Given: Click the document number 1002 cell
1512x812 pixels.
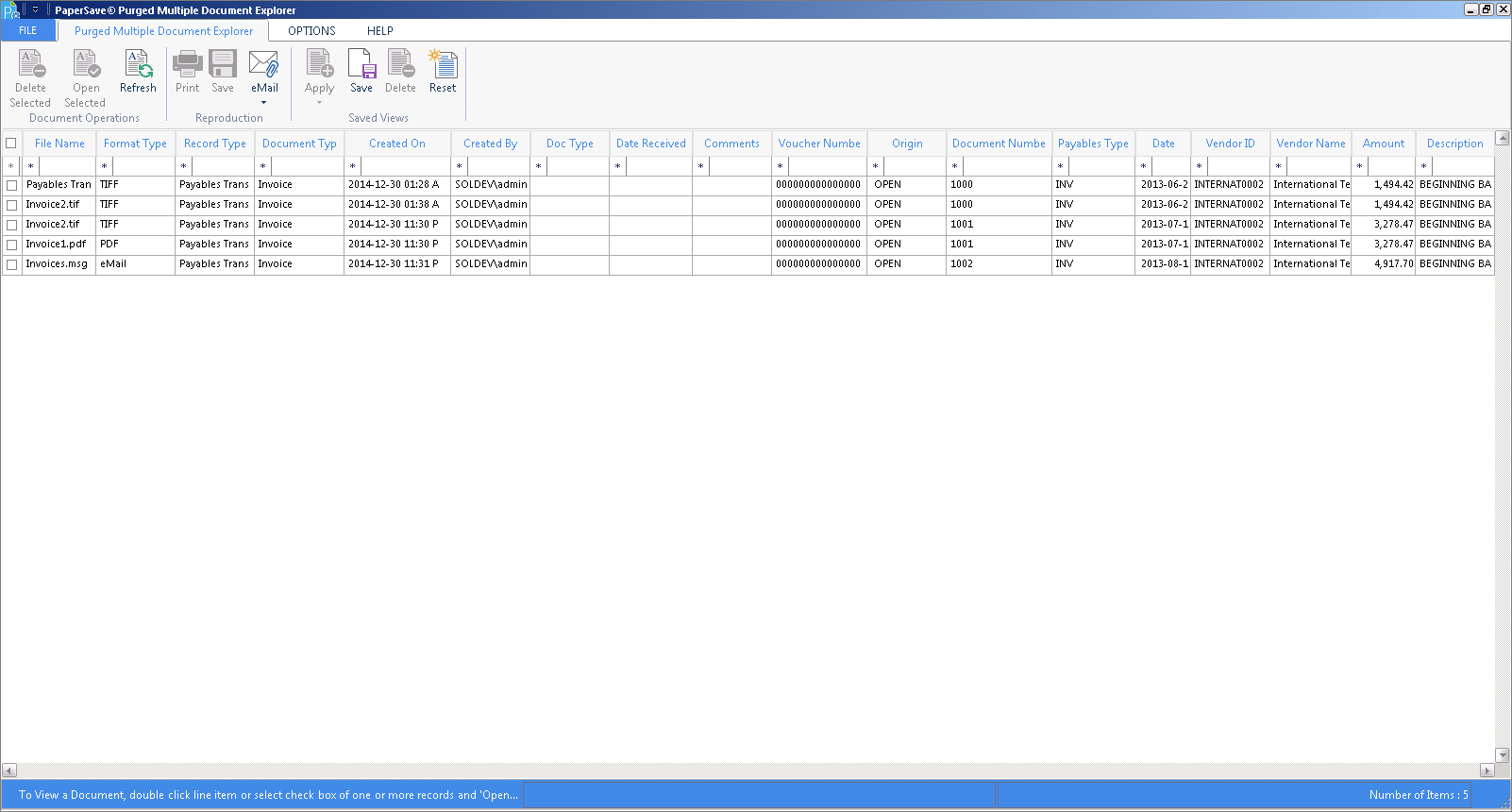Looking at the screenshot, I should pyautogui.click(x=999, y=264).
